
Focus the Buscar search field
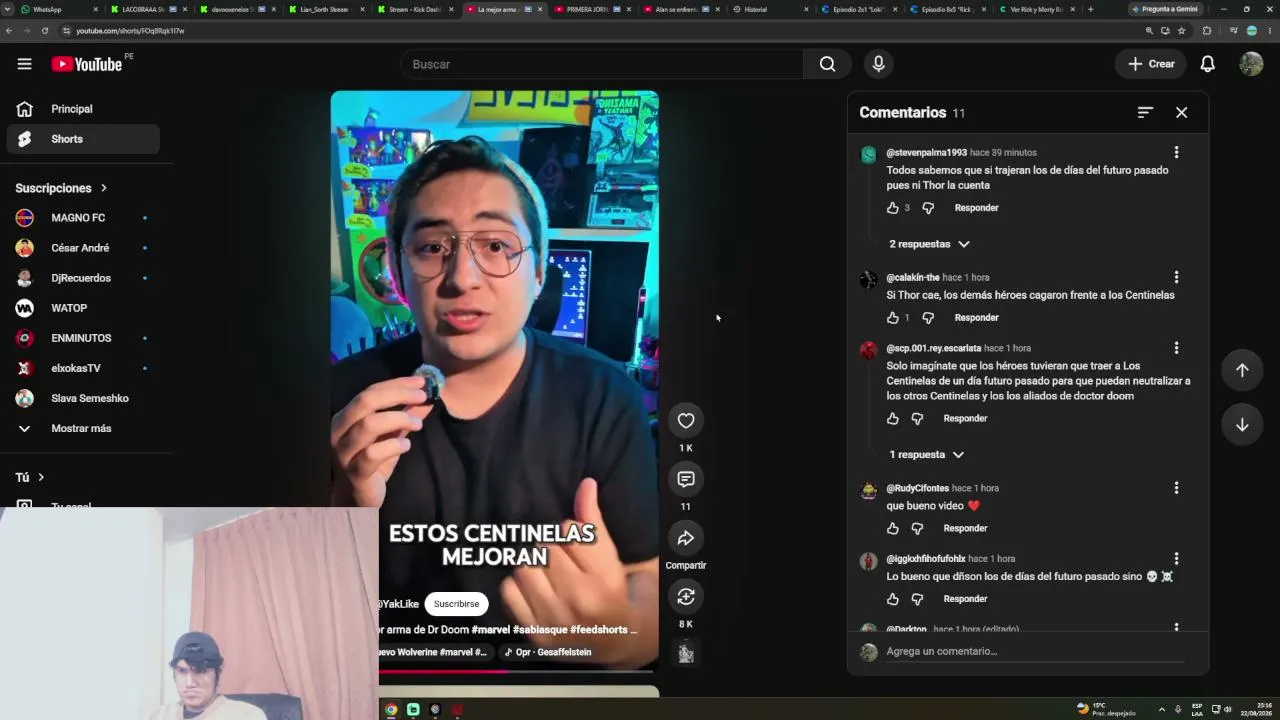[x=601, y=64]
